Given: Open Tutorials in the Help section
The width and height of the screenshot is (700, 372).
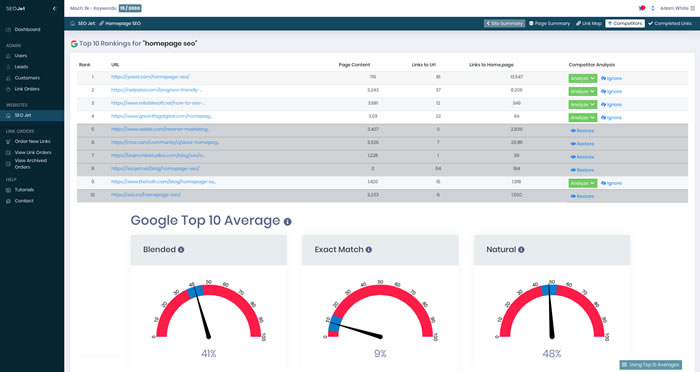Looking at the screenshot, I should tap(24, 190).
